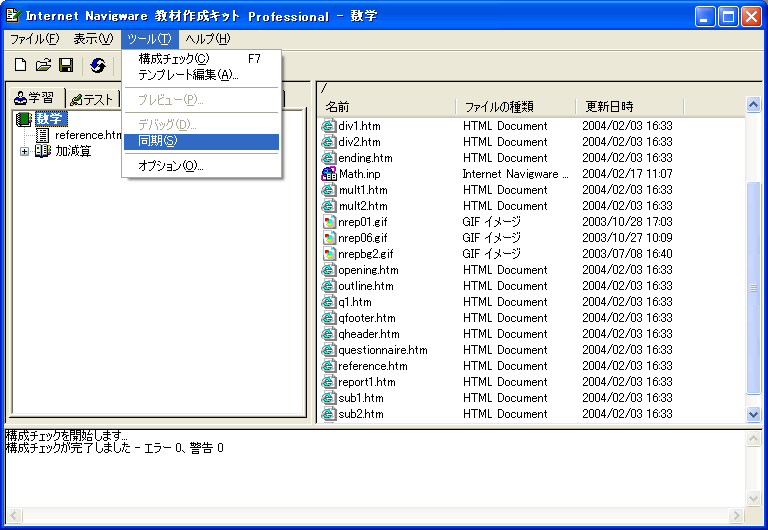Sort files by 名前 column header
The image size is (768, 530).
click(x=388, y=106)
